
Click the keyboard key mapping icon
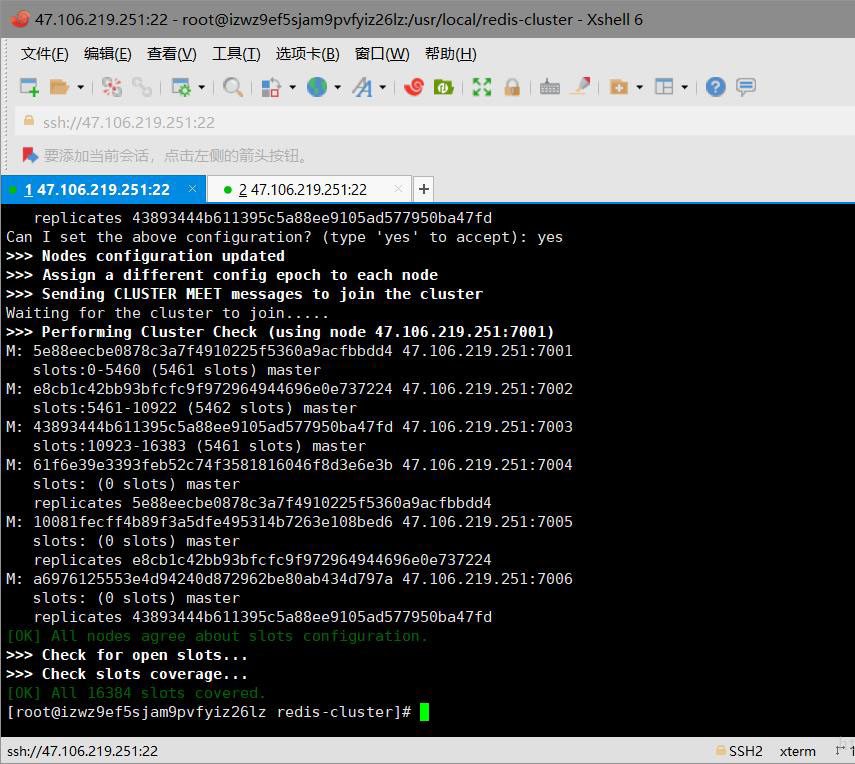(x=550, y=87)
